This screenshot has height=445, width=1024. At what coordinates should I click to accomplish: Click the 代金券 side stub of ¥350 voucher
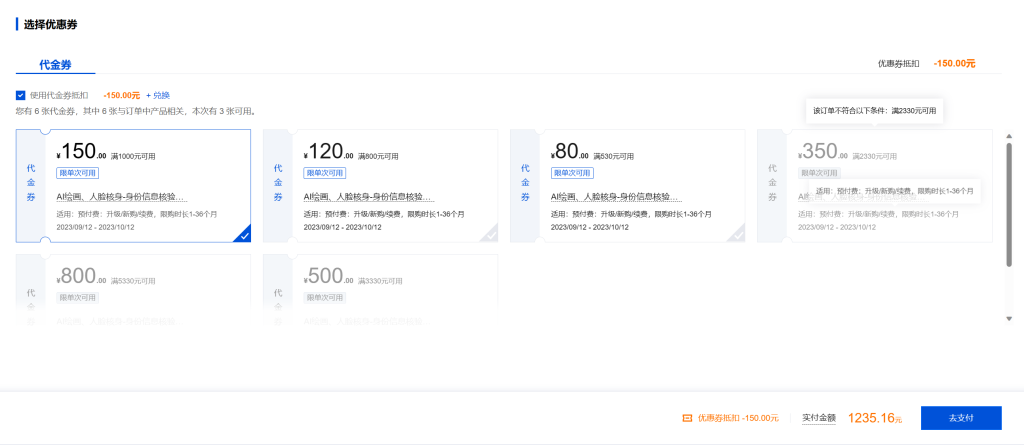[x=772, y=185]
